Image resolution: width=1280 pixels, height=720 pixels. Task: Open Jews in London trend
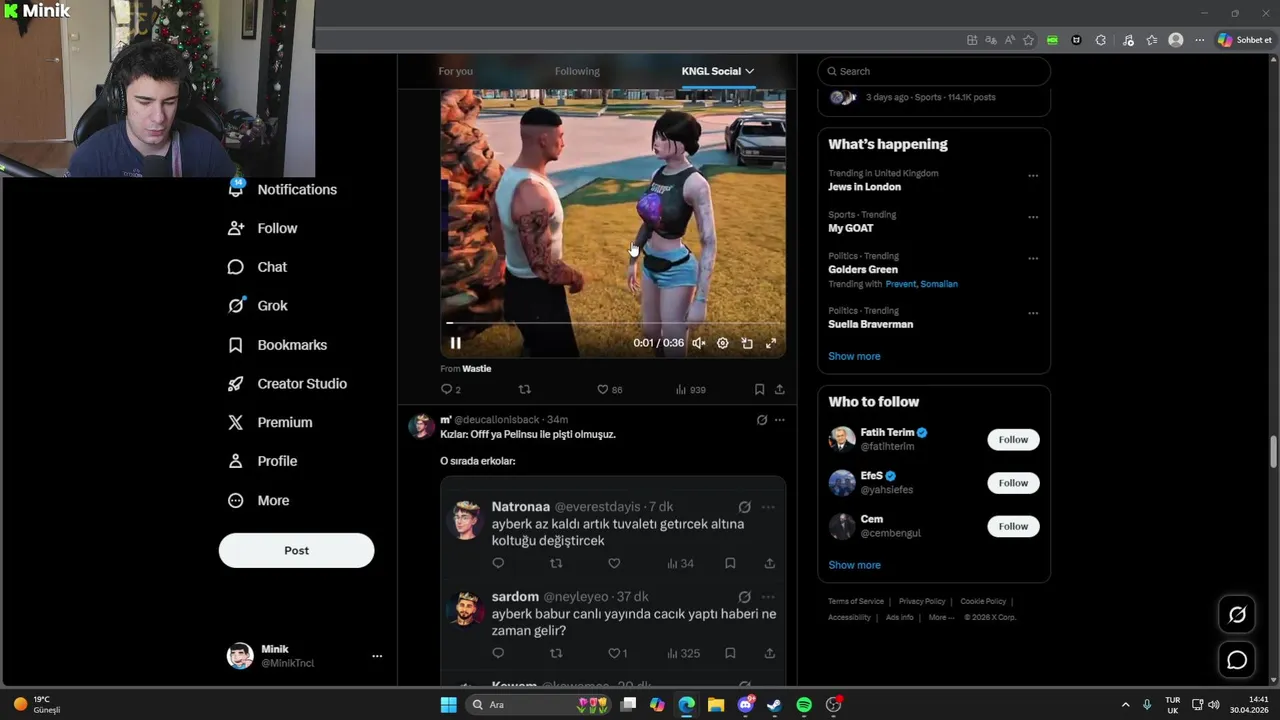(864, 187)
